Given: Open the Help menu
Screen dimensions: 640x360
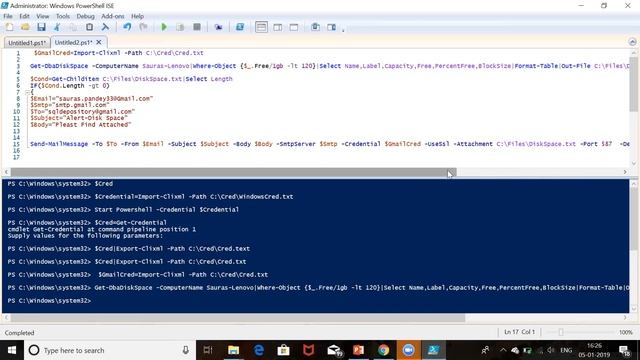Looking at the screenshot, I should coord(138,16).
